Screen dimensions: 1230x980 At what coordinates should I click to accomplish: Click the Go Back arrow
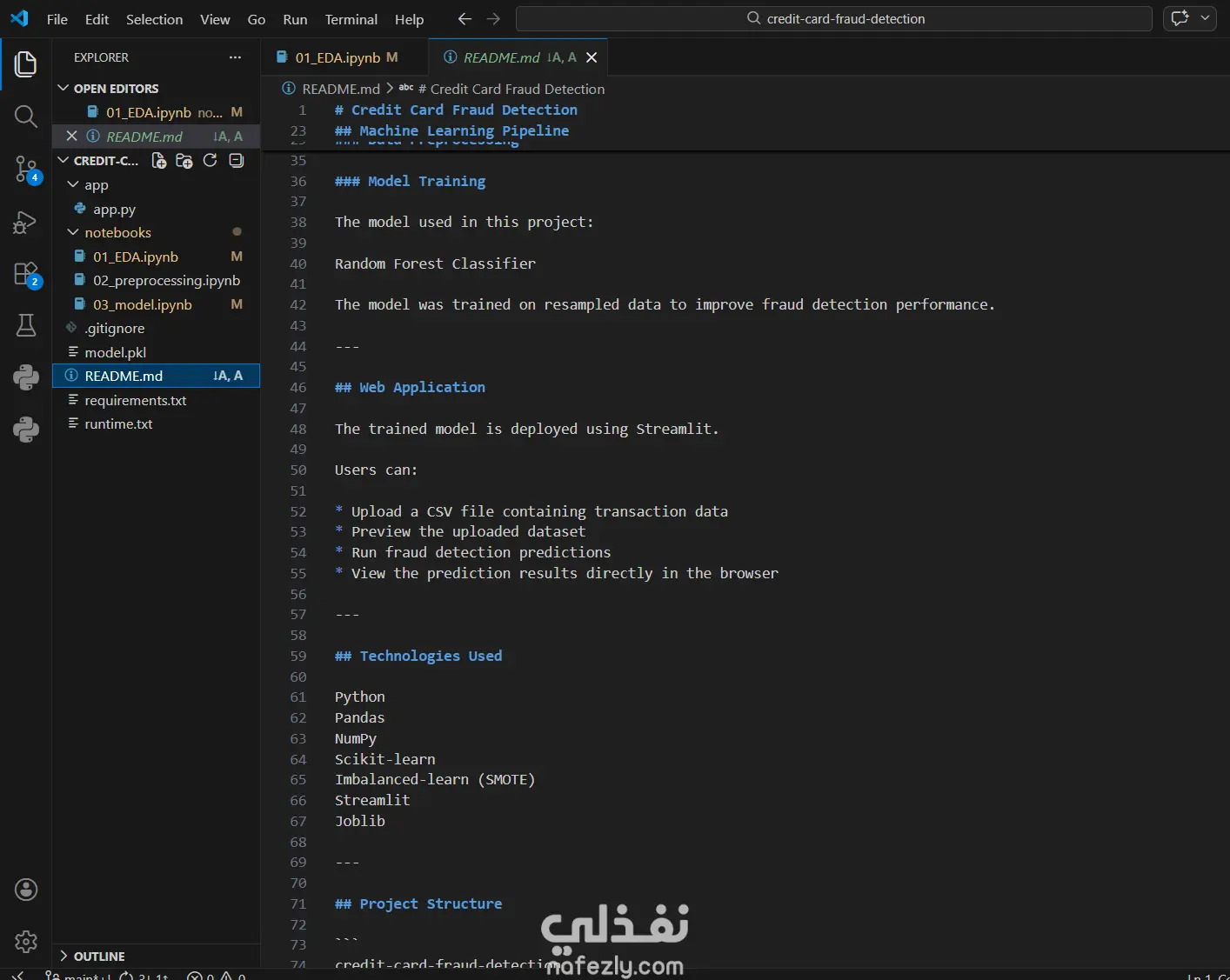point(465,19)
